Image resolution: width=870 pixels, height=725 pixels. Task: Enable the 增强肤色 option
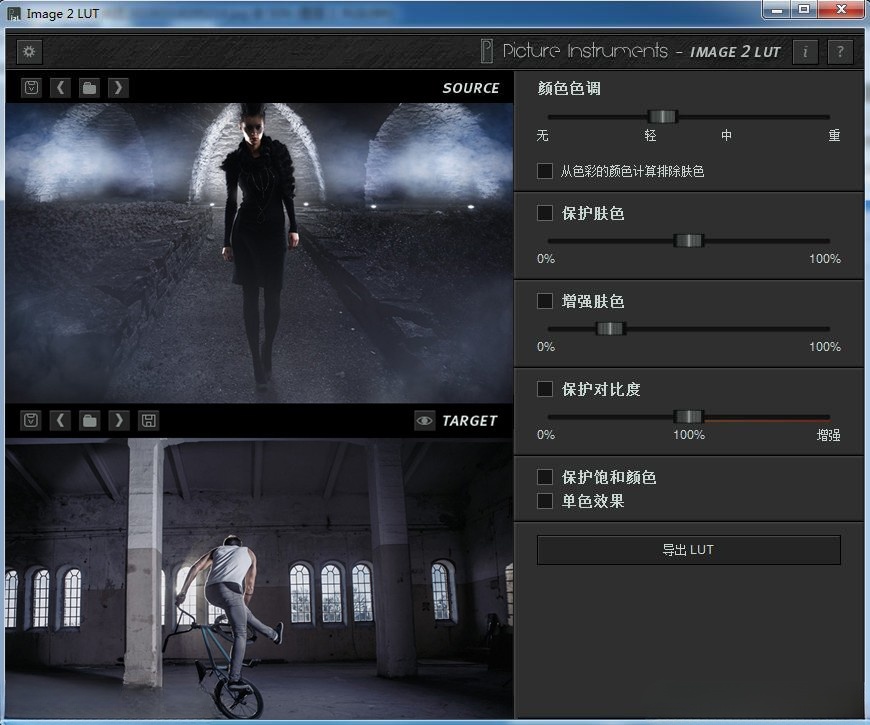[545, 301]
